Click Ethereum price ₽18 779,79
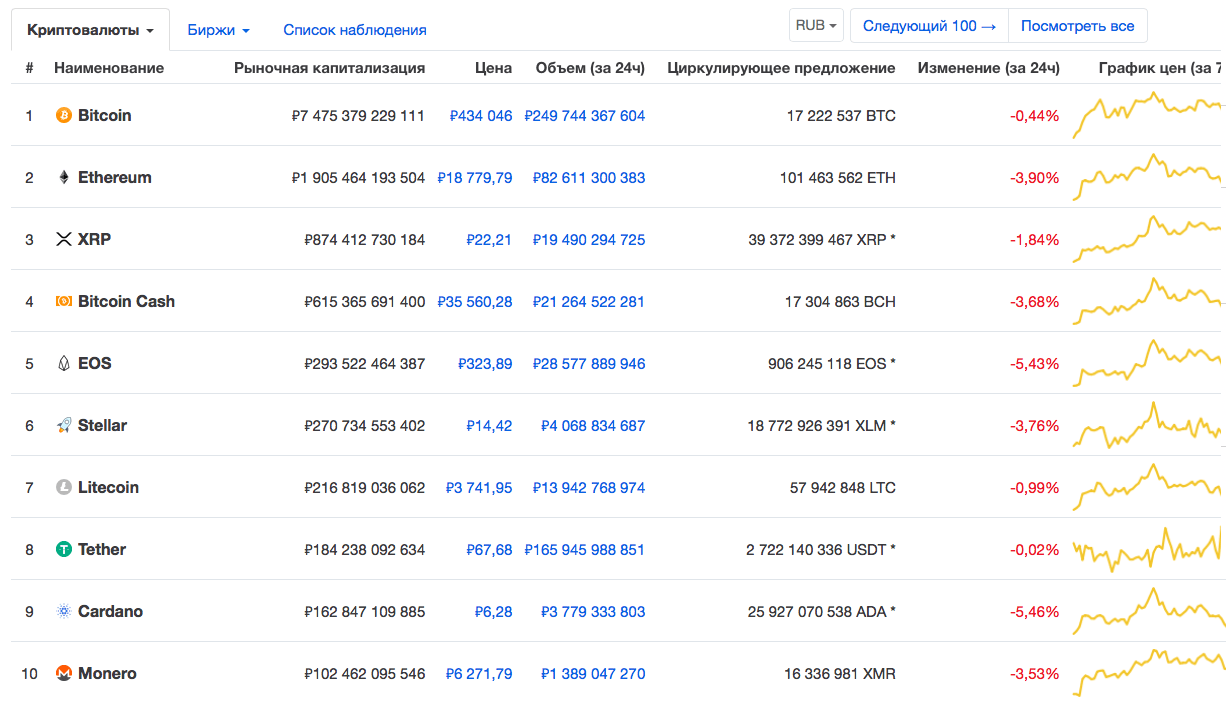This screenshot has width=1226, height=701. coord(475,178)
